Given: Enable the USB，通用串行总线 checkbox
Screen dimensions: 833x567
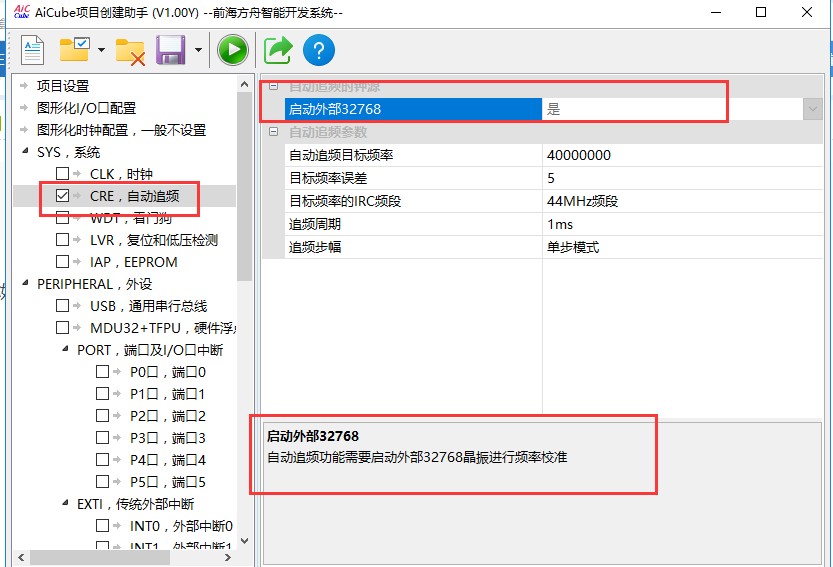Looking at the screenshot, I should click(62, 306).
